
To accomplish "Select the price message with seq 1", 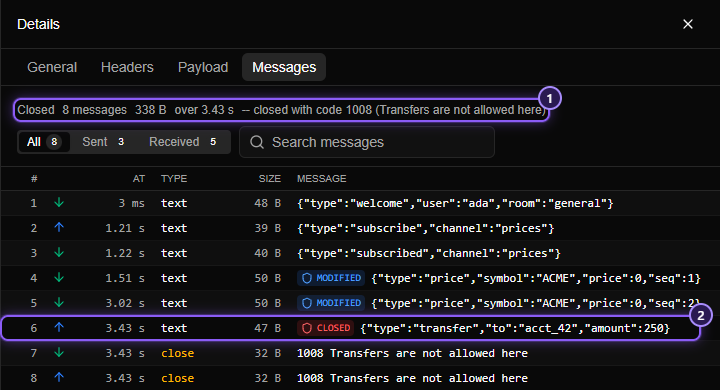I will click(x=536, y=278).
